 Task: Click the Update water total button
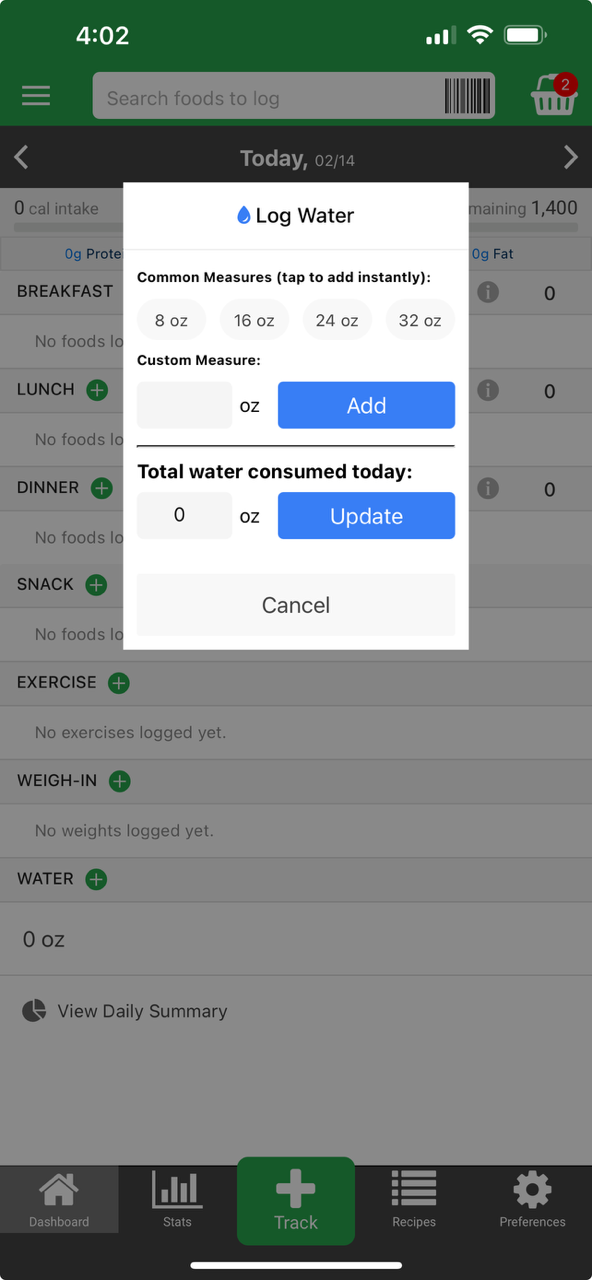(366, 516)
